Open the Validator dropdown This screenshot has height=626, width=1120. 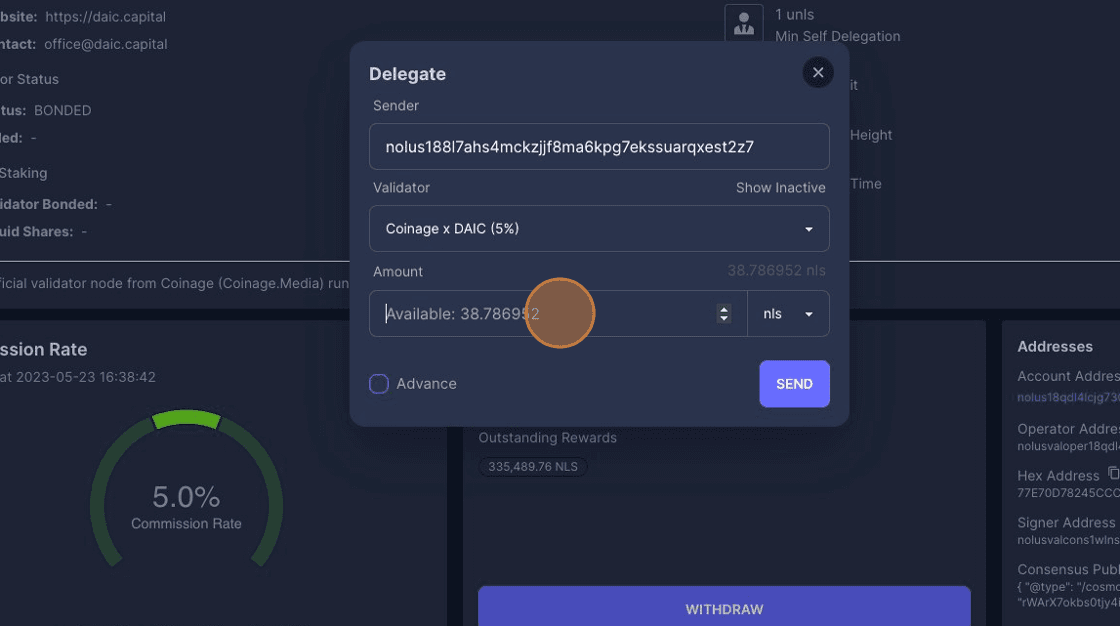pyautogui.click(x=598, y=229)
